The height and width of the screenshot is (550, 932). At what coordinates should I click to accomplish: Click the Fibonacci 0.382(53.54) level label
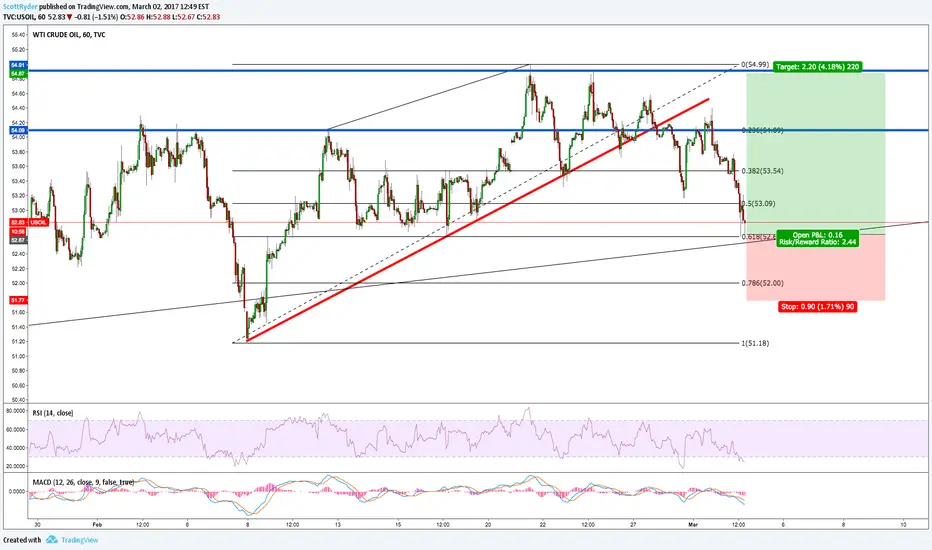(763, 171)
